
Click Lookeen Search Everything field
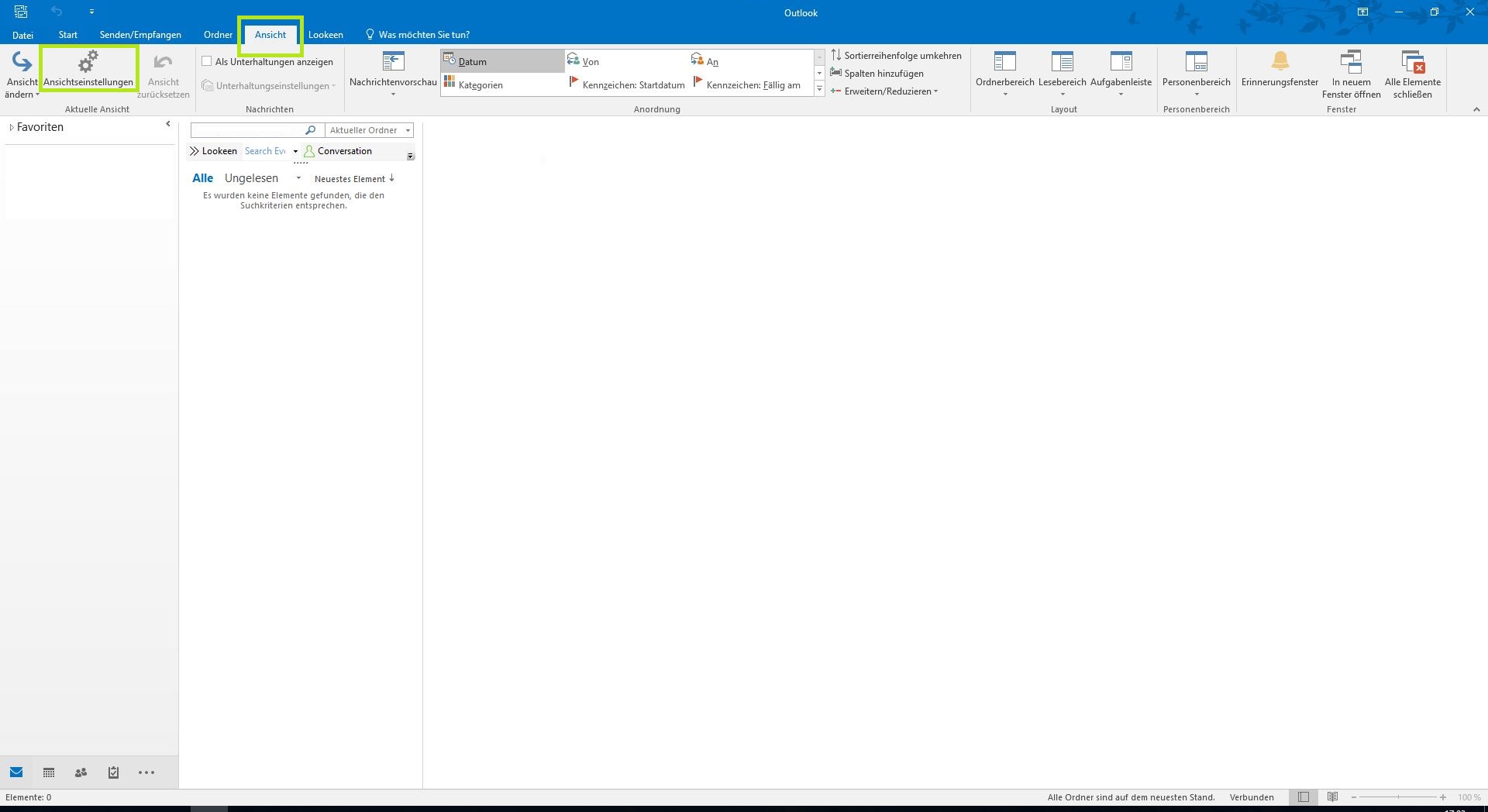point(265,151)
